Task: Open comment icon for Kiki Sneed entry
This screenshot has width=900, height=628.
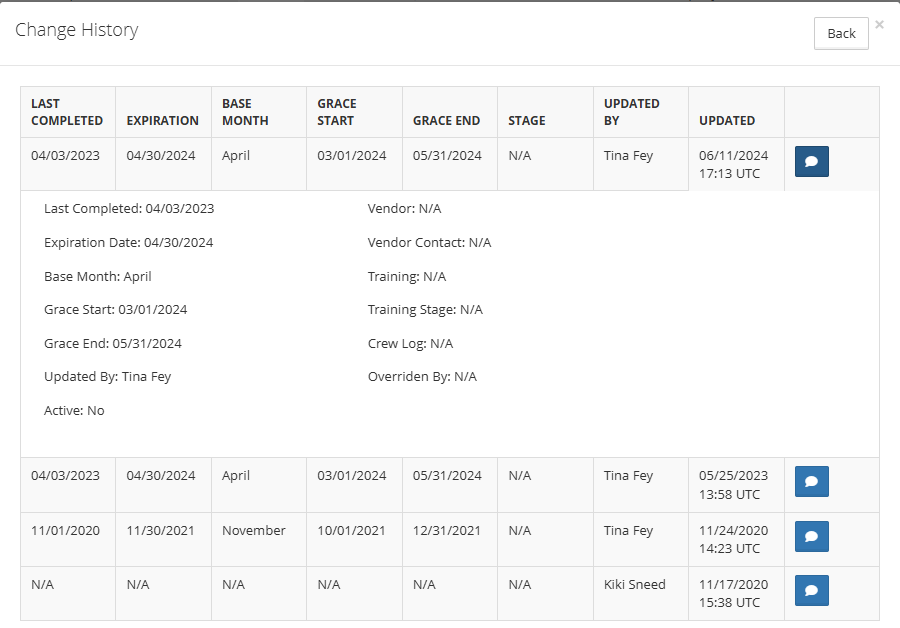Action: (811, 590)
